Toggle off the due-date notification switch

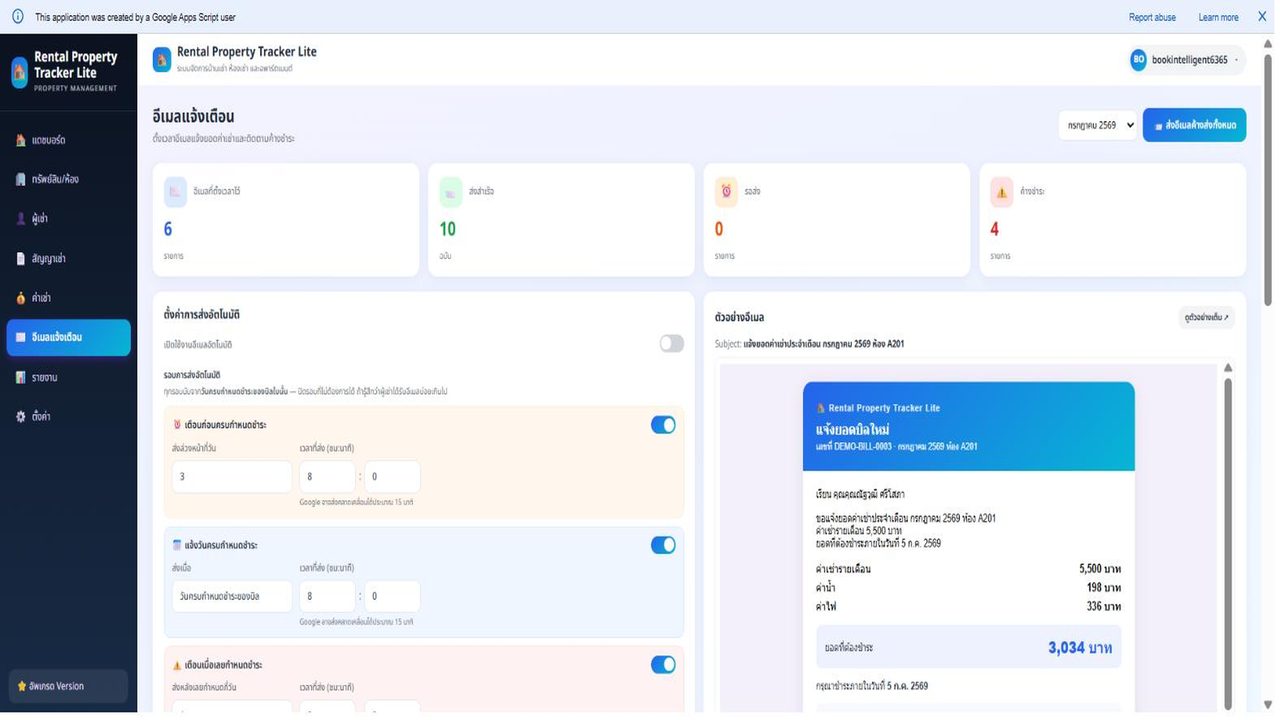point(663,545)
